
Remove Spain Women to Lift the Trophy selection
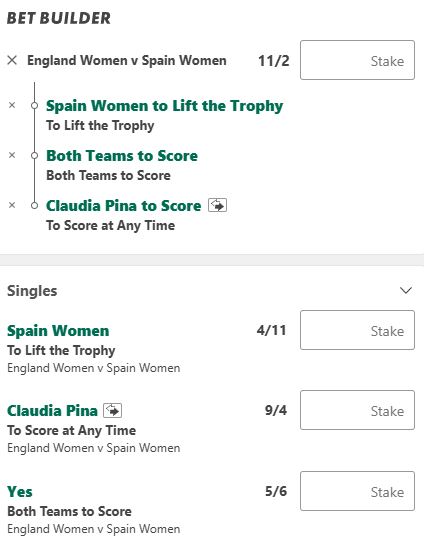click(x=12, y=105)
